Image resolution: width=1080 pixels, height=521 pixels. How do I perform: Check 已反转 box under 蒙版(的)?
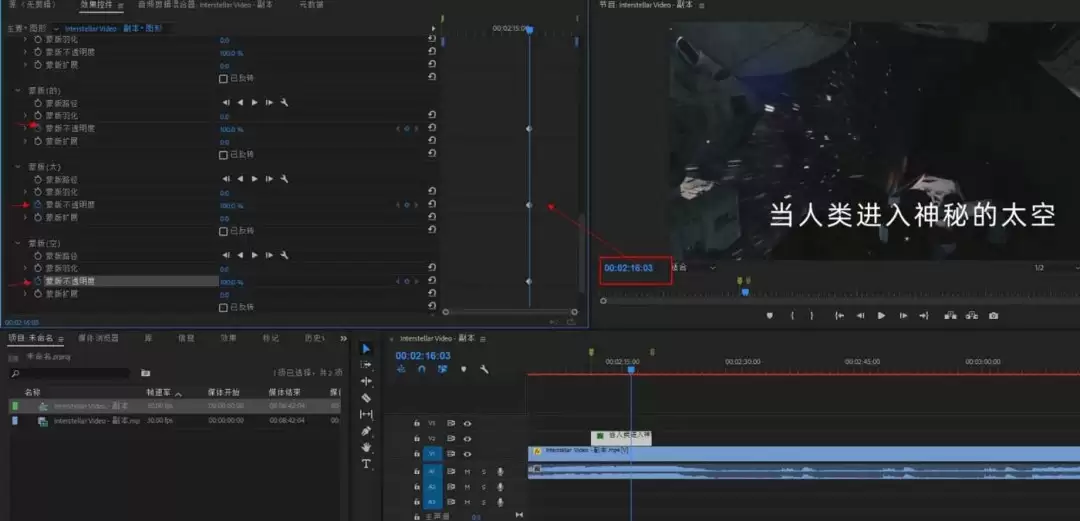[x=223, y=155]
